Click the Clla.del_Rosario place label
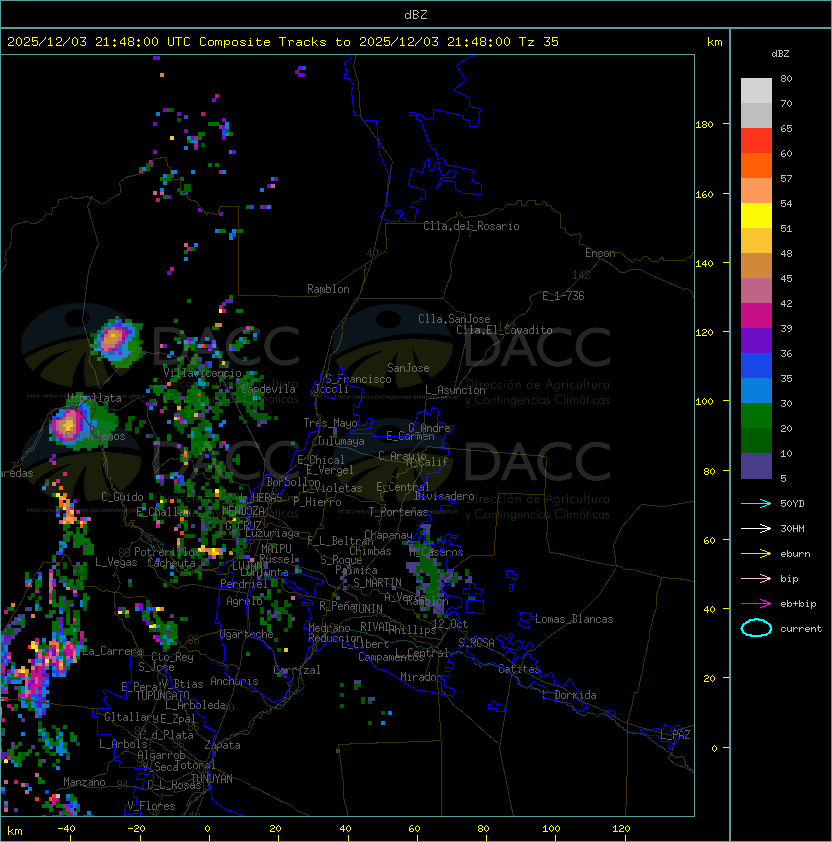The height and width of the screenshot is (842, 832). click(471, 226)
